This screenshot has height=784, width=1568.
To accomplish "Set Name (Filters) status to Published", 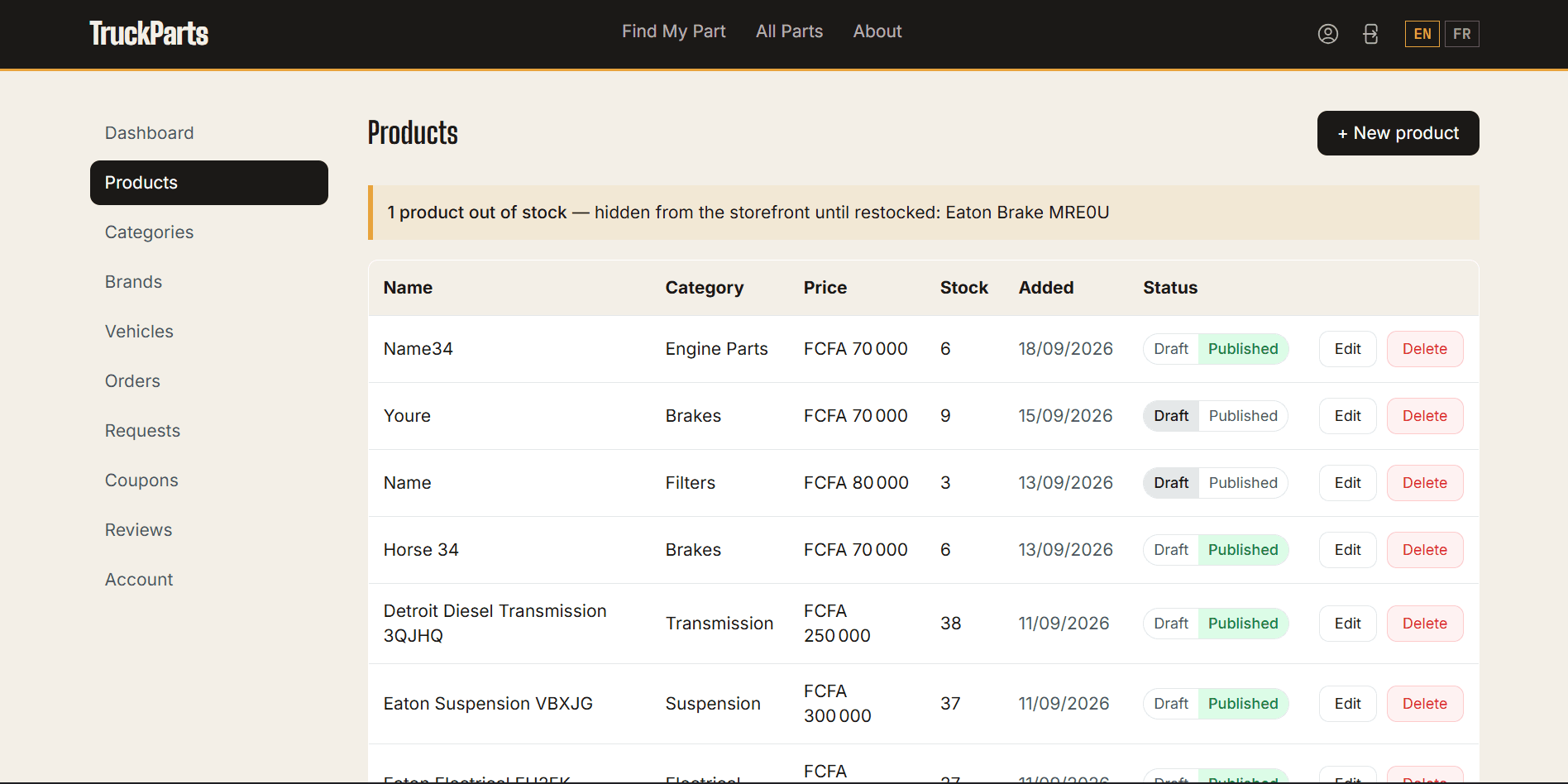I will coord(1243,483).
